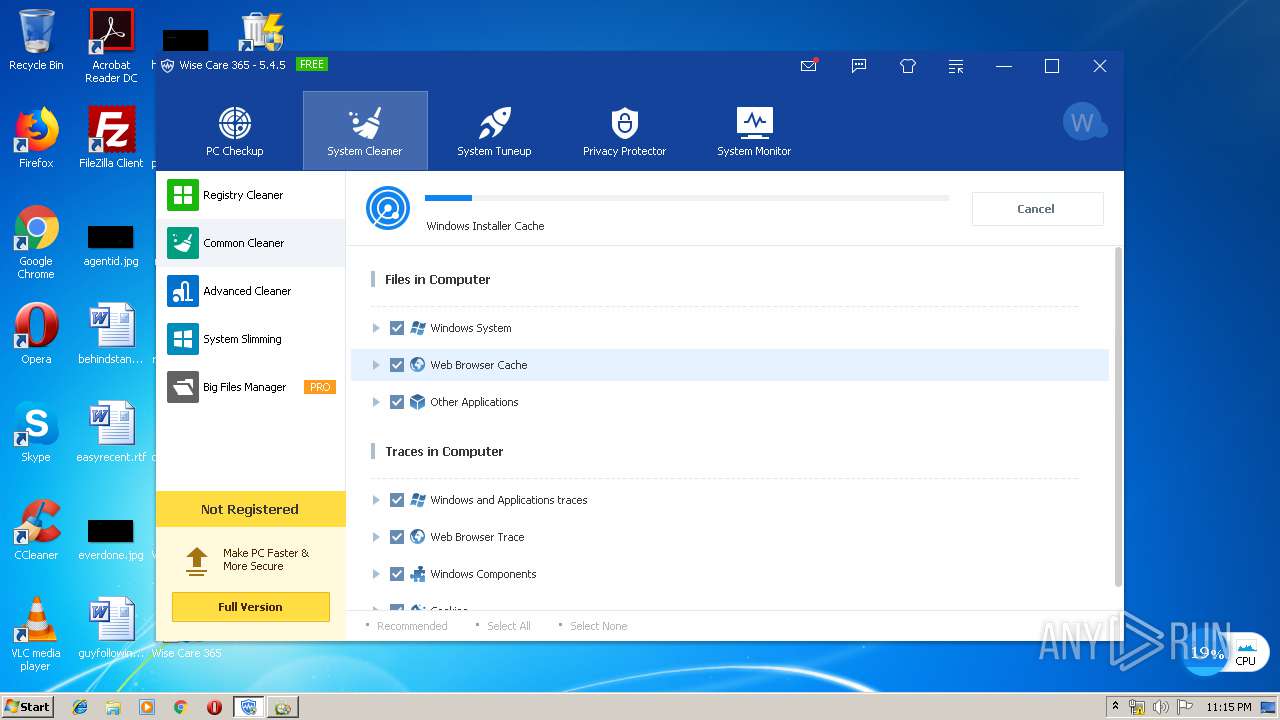Click Internet Explorer taskbar icon
The width and height of the screenshot is (1280, 720).
click(80, 707)
